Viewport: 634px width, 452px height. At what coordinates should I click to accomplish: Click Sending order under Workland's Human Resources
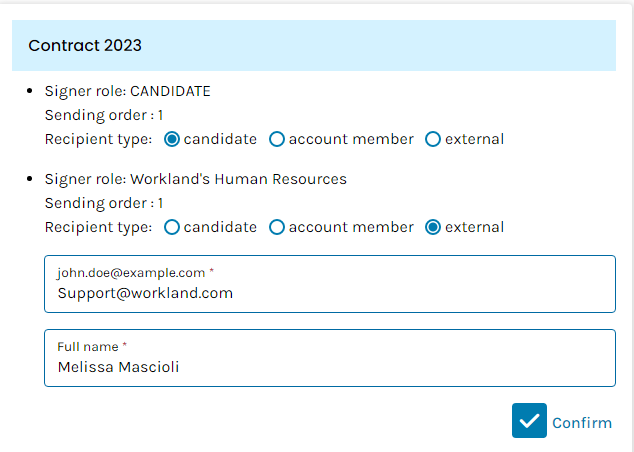[x=104, y=203]
